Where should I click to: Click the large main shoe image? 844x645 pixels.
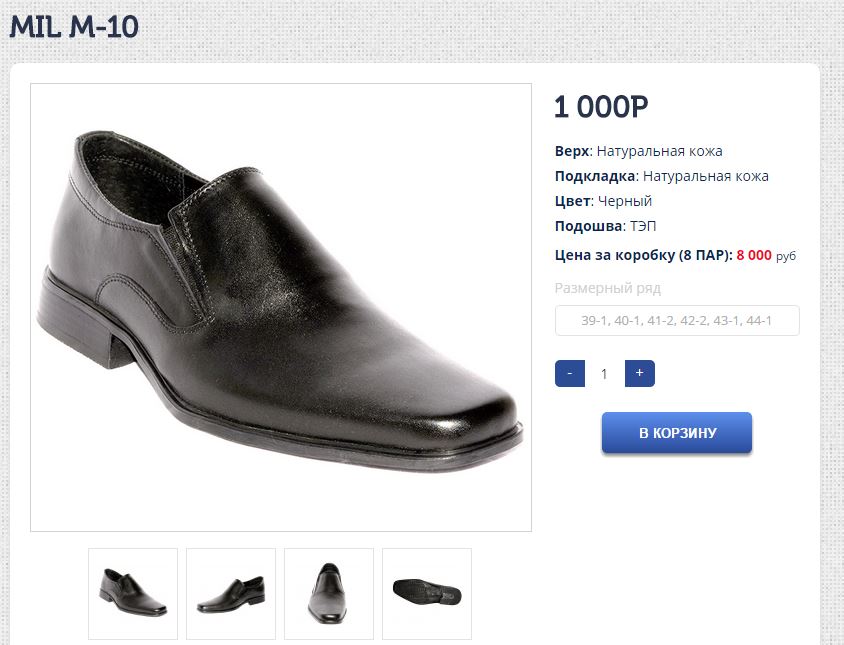pyautogui.click(x=281, y=307)
